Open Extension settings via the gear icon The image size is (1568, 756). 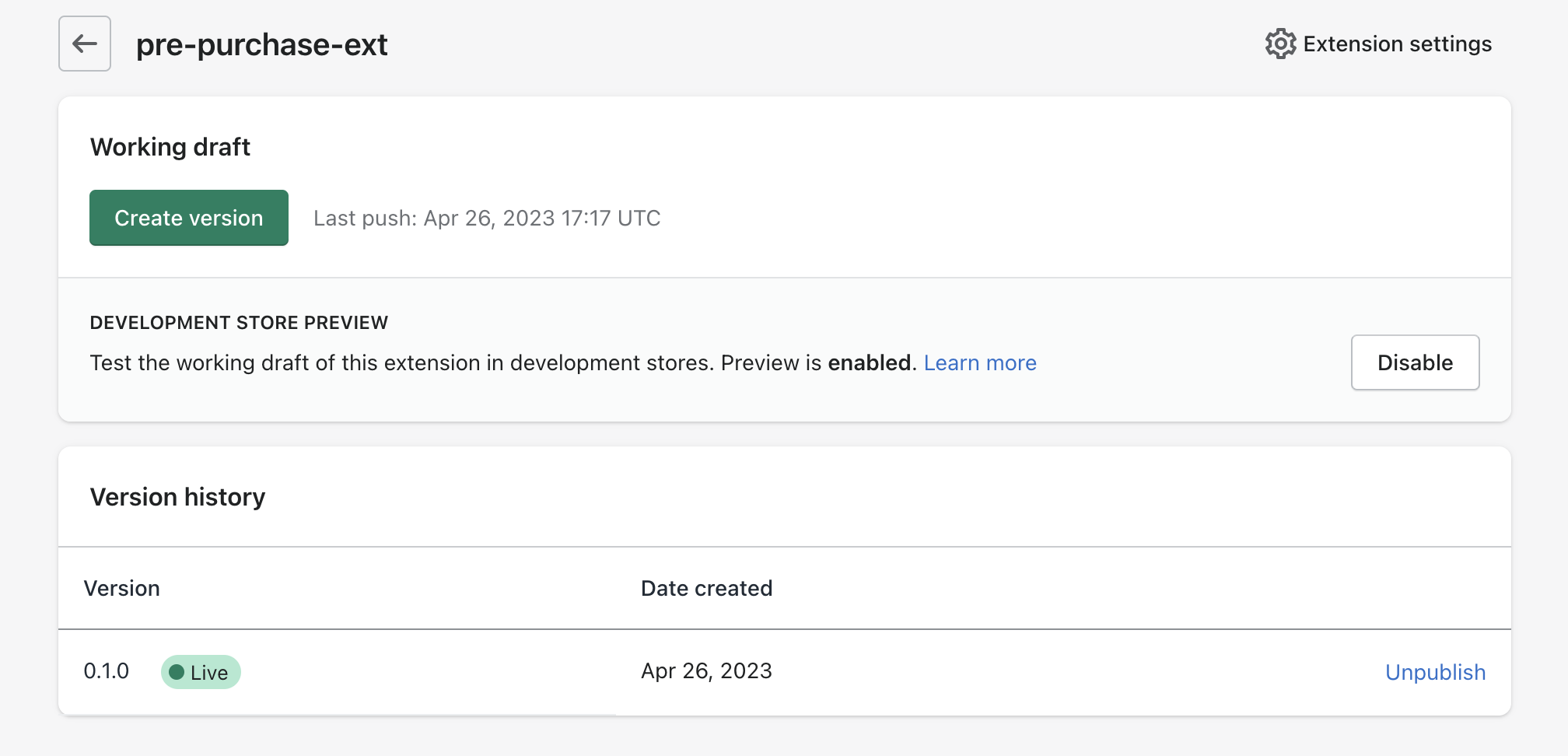tap(1279, 44)
